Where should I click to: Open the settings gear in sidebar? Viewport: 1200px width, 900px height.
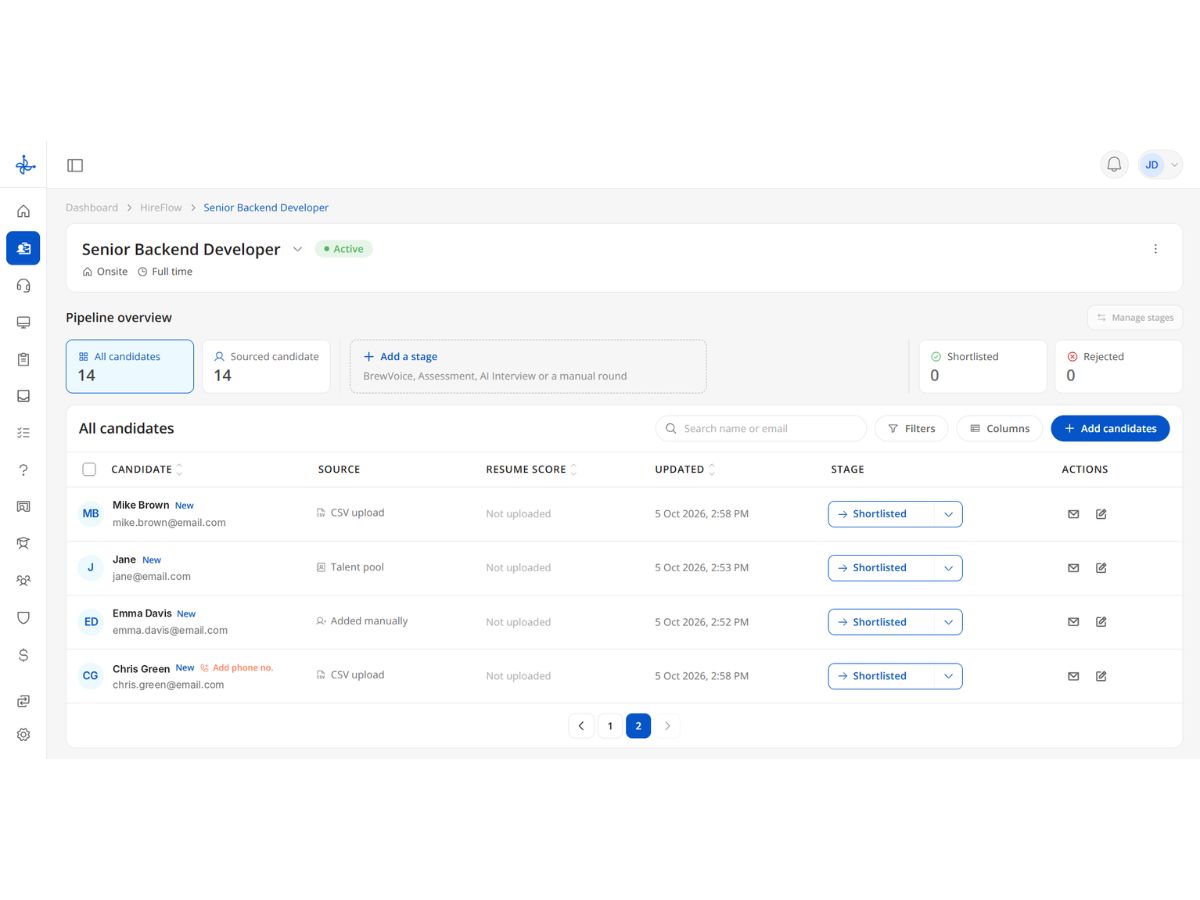coord(23,734)
